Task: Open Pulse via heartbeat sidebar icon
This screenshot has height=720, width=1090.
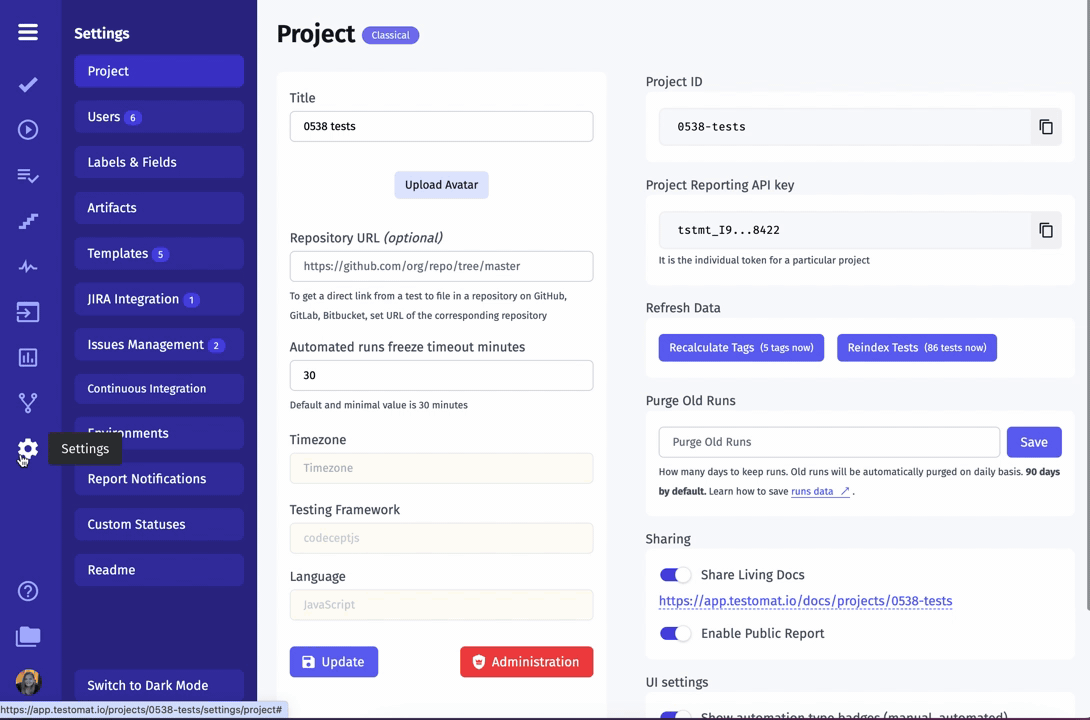Action: coord(28,267)
